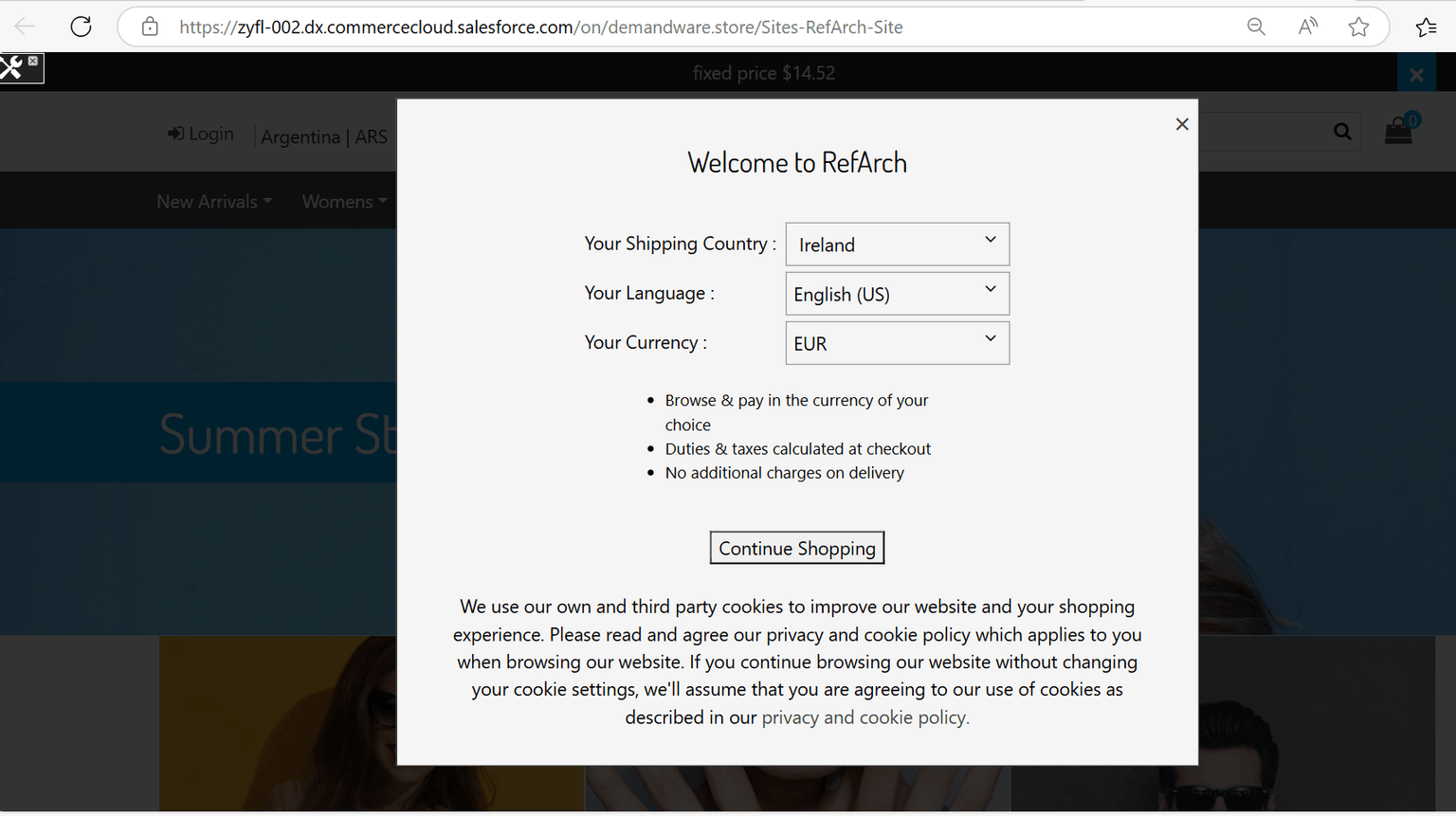Activate the read aloud icon
This screenshot has width=1456, height=816.
(x=1308, y=27)
